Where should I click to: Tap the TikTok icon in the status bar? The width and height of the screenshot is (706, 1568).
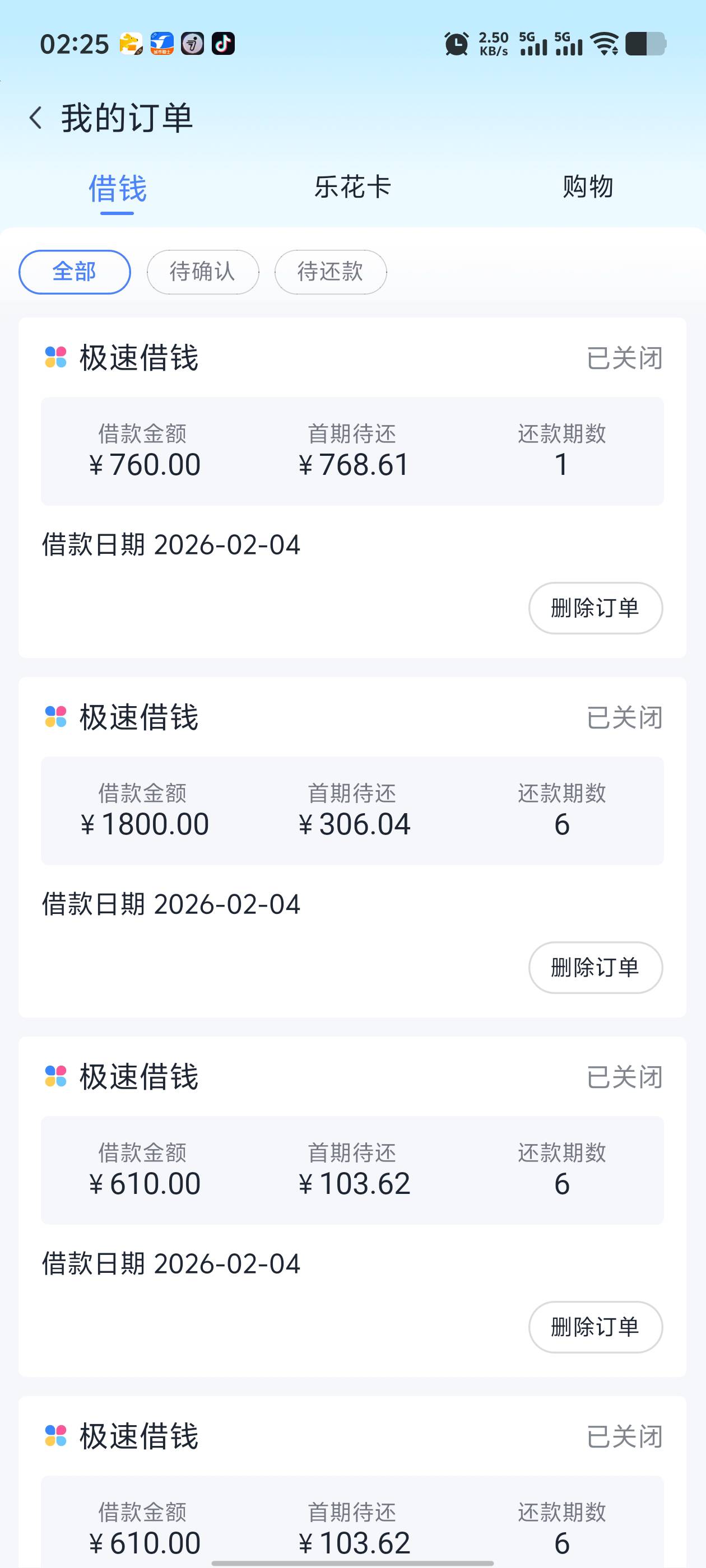[223, 44]
